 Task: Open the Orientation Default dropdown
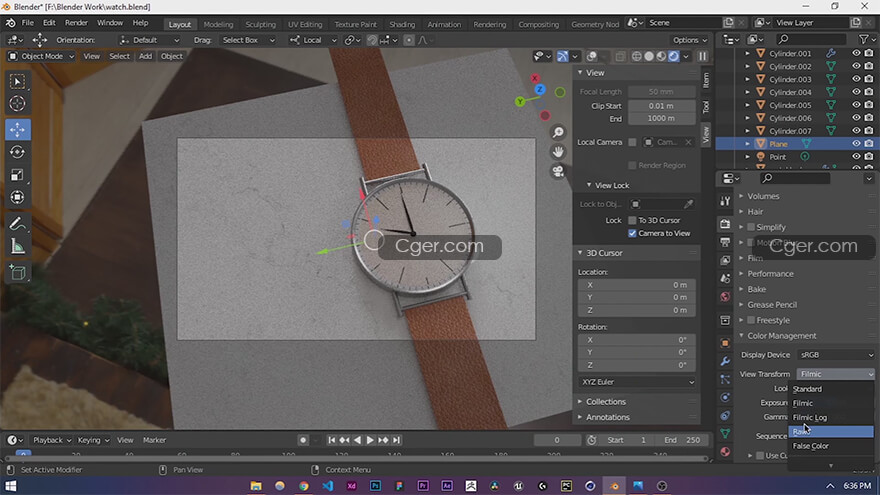coord(149,40)
